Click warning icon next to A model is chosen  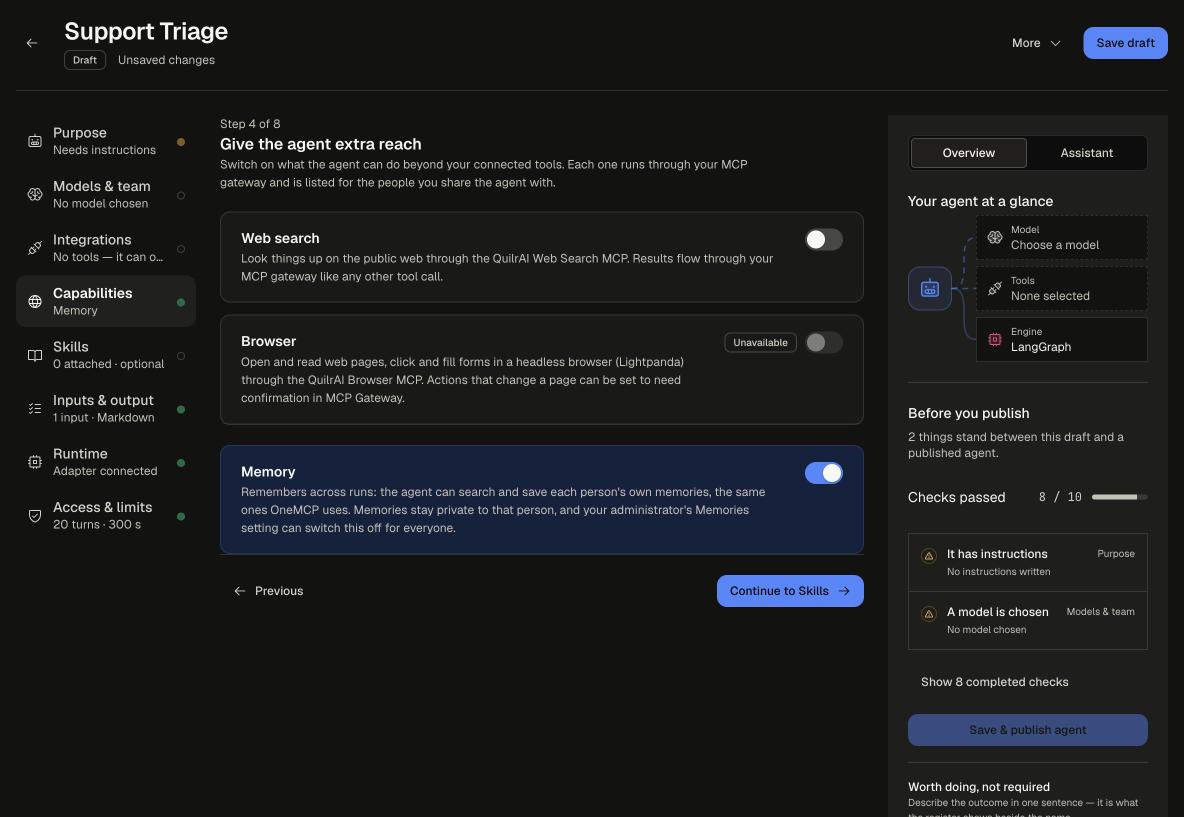pyautogui.click(x=929, y=615)
